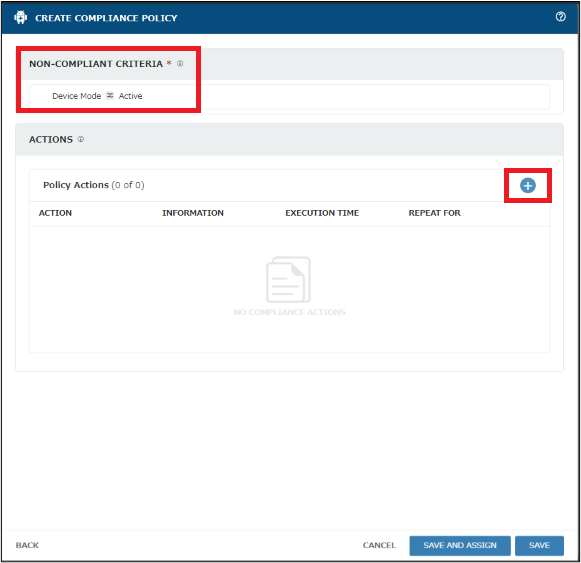Add a policy action with plus icon

click(x=528, y=186)
